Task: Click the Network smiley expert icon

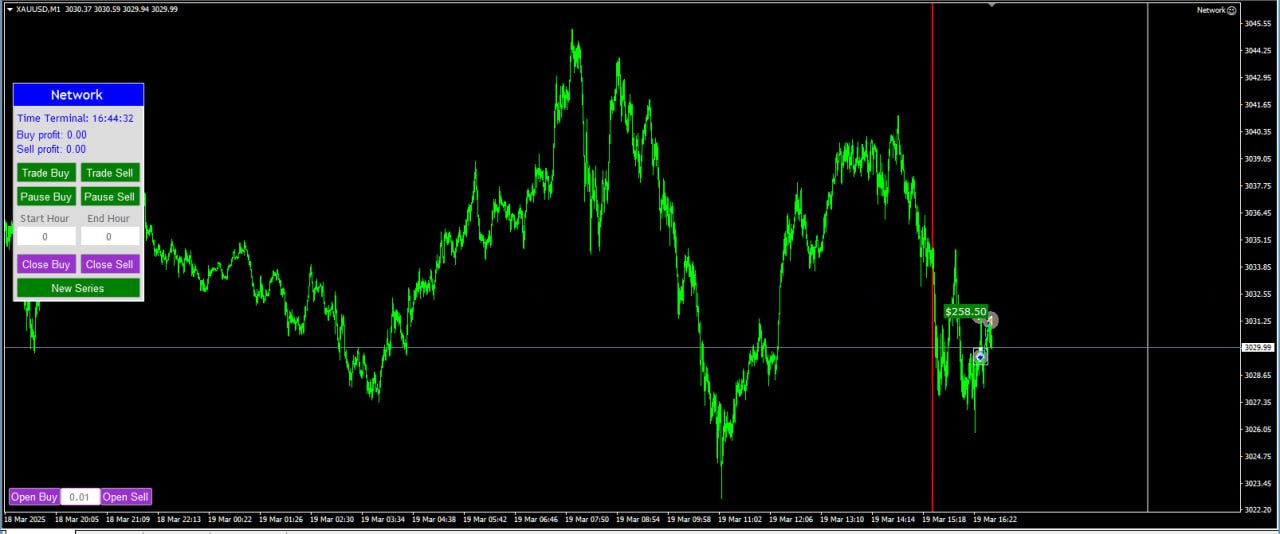Action: tap(1231, 10)
